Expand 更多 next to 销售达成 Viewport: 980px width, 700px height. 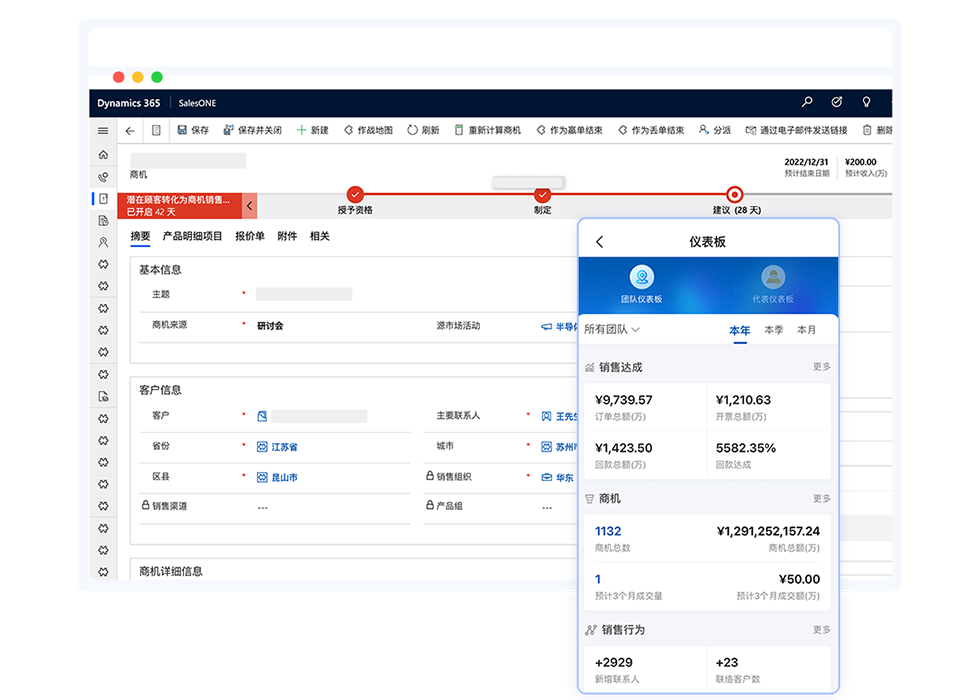(x=821, y=367)
